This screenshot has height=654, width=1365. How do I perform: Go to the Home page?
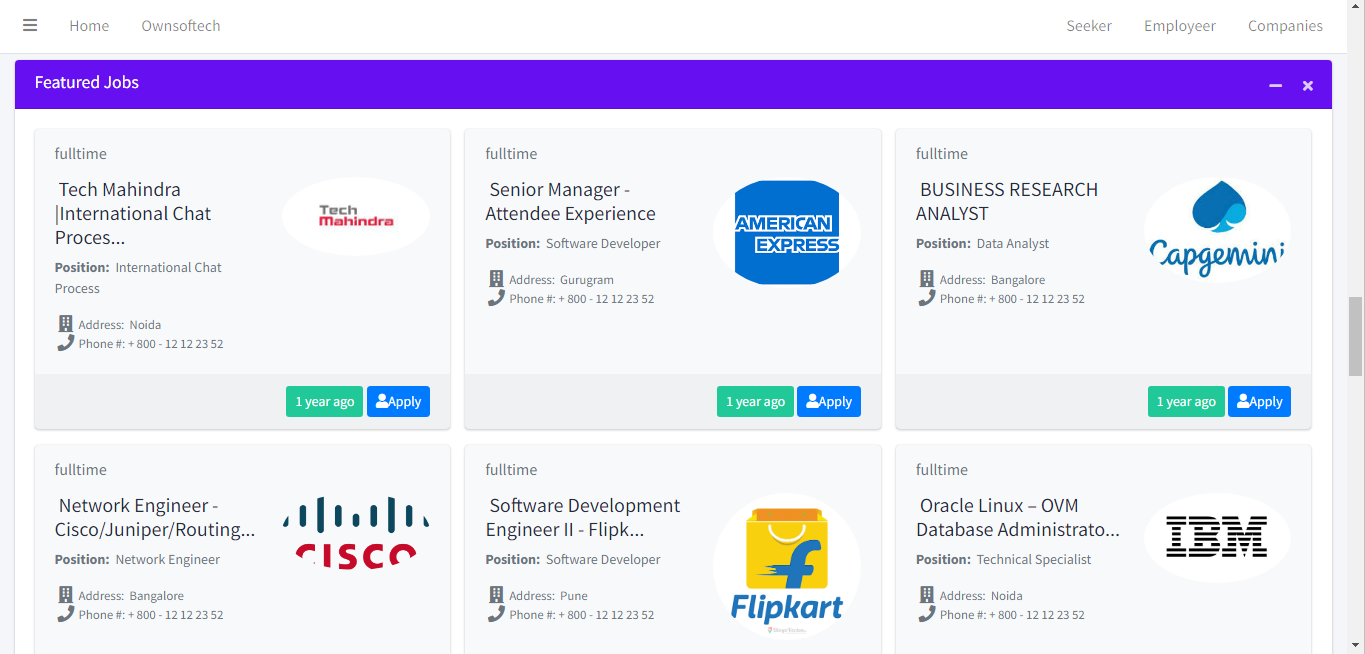(x=89, y=26)
